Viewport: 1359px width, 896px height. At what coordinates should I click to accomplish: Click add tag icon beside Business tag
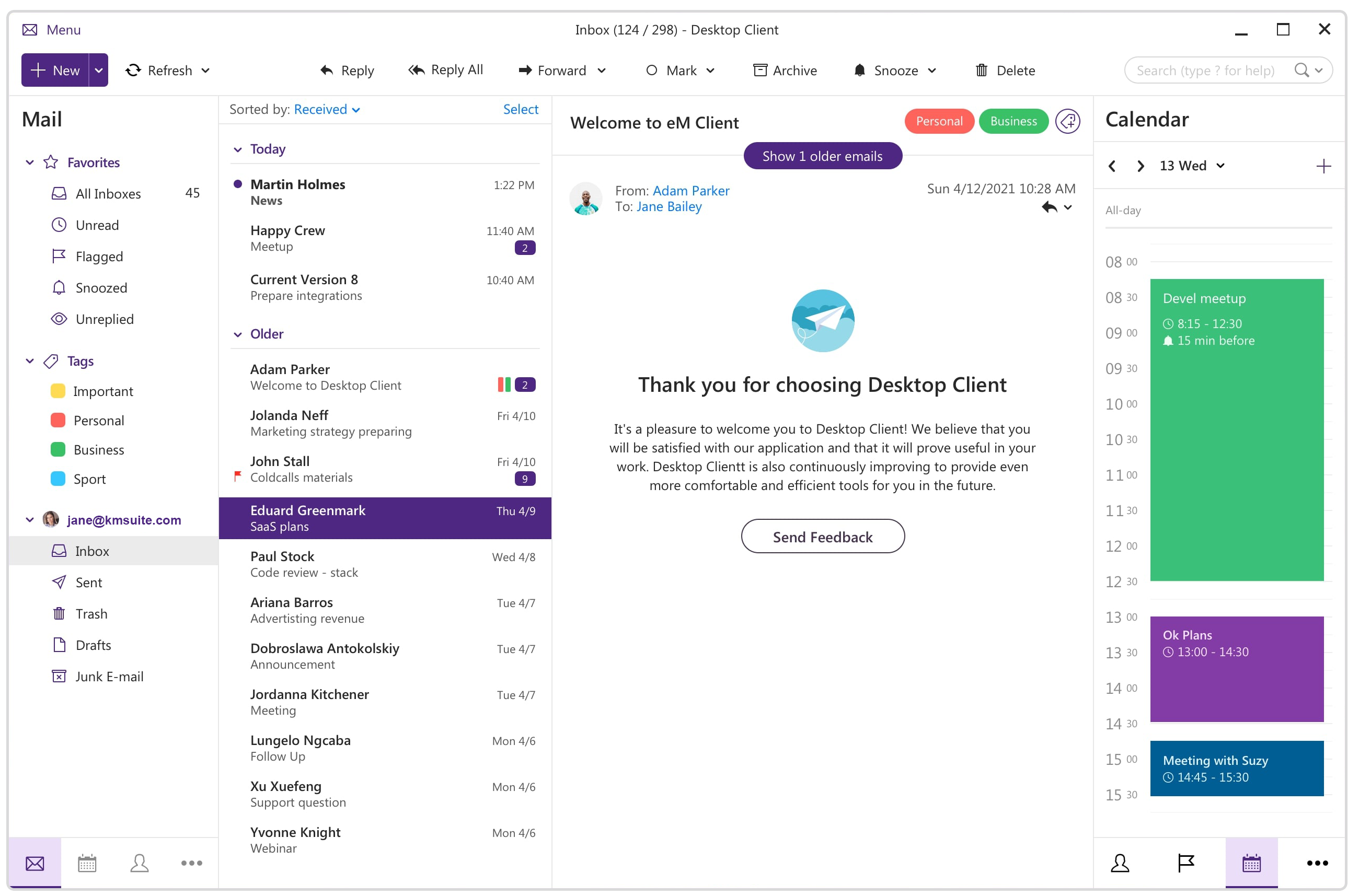(1067, 121)
